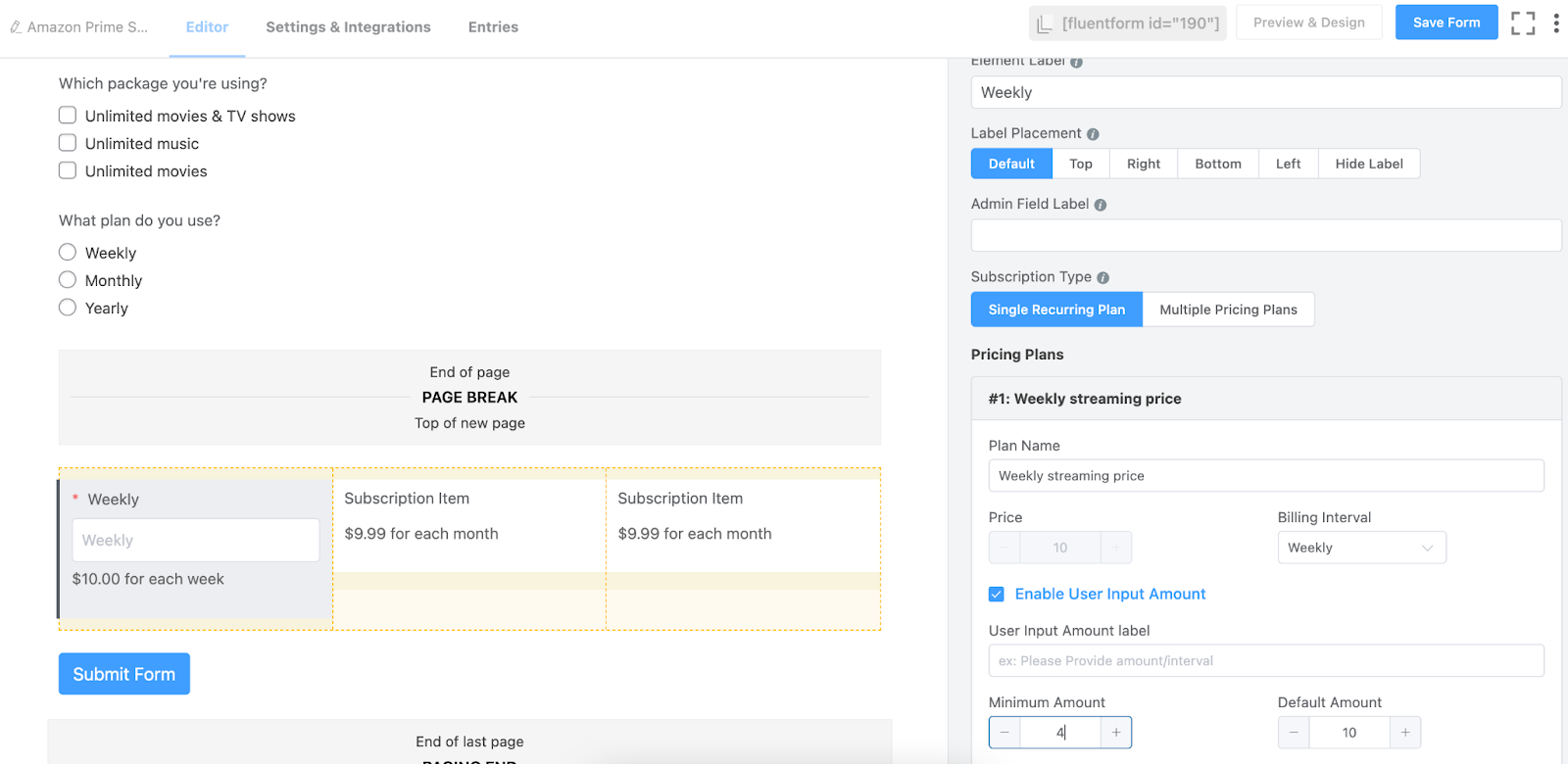The height and width of the screenshot is (764, 1568).
Task: Click the pencil icon beside the form title
Action: 16,27
